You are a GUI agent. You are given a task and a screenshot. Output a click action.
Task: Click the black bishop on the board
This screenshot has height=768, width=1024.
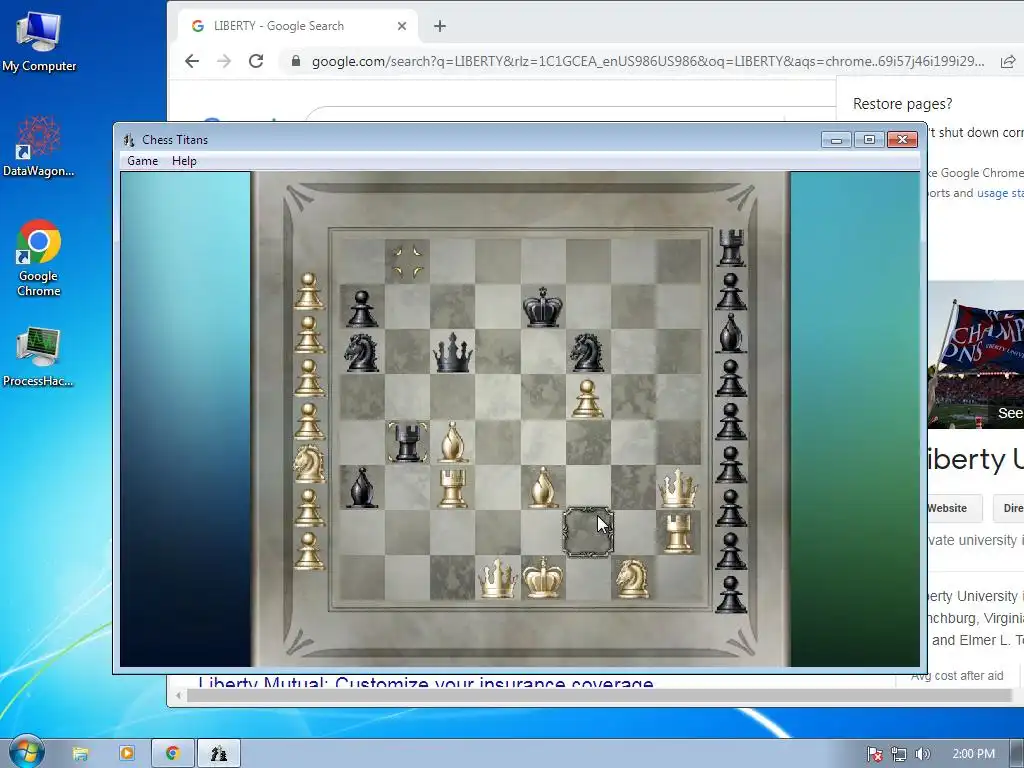(x=361, y=487)
